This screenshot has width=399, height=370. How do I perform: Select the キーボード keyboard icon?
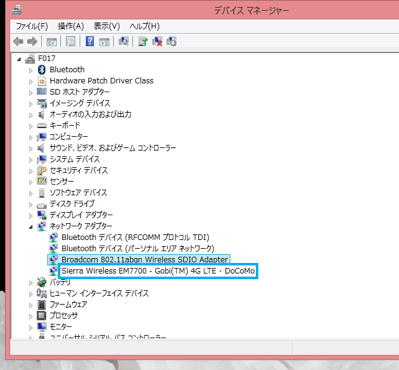point(42,126)
